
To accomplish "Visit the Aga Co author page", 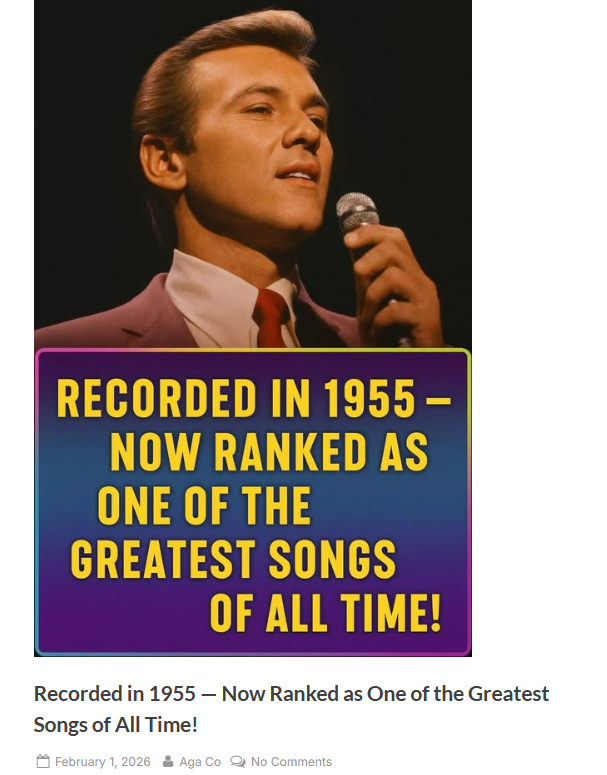I will [x=200, y=762].
